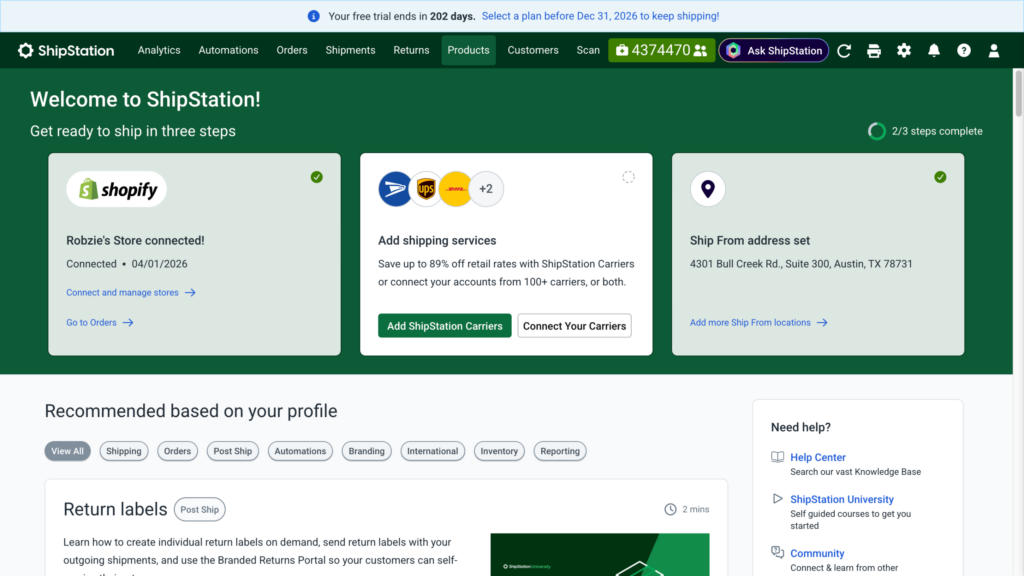1024x576 pixels.
Task: Click the info icon in trial banner
Action: tap(313, 16)
